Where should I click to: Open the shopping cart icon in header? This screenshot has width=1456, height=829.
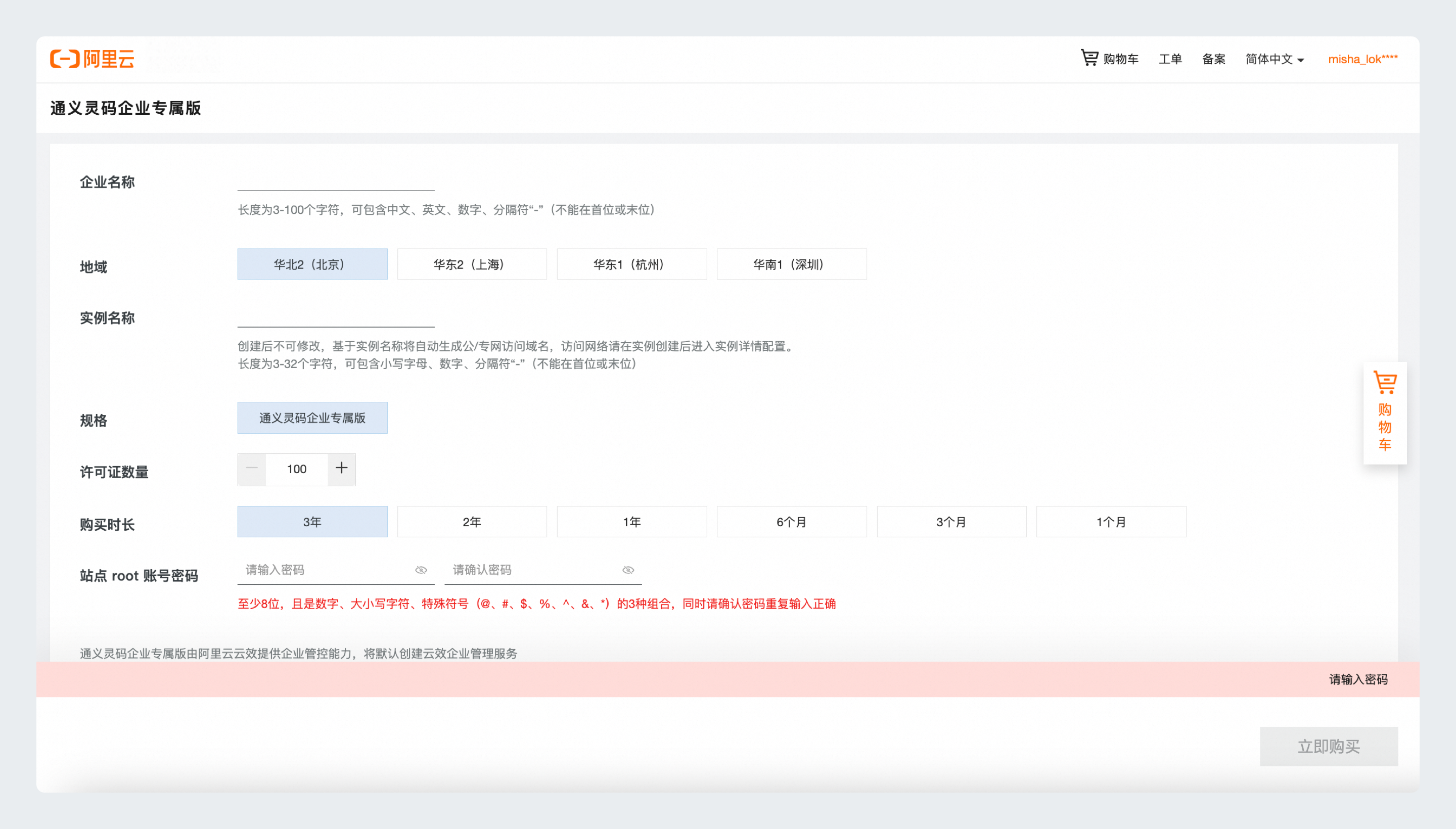[x=1089, y=58]
